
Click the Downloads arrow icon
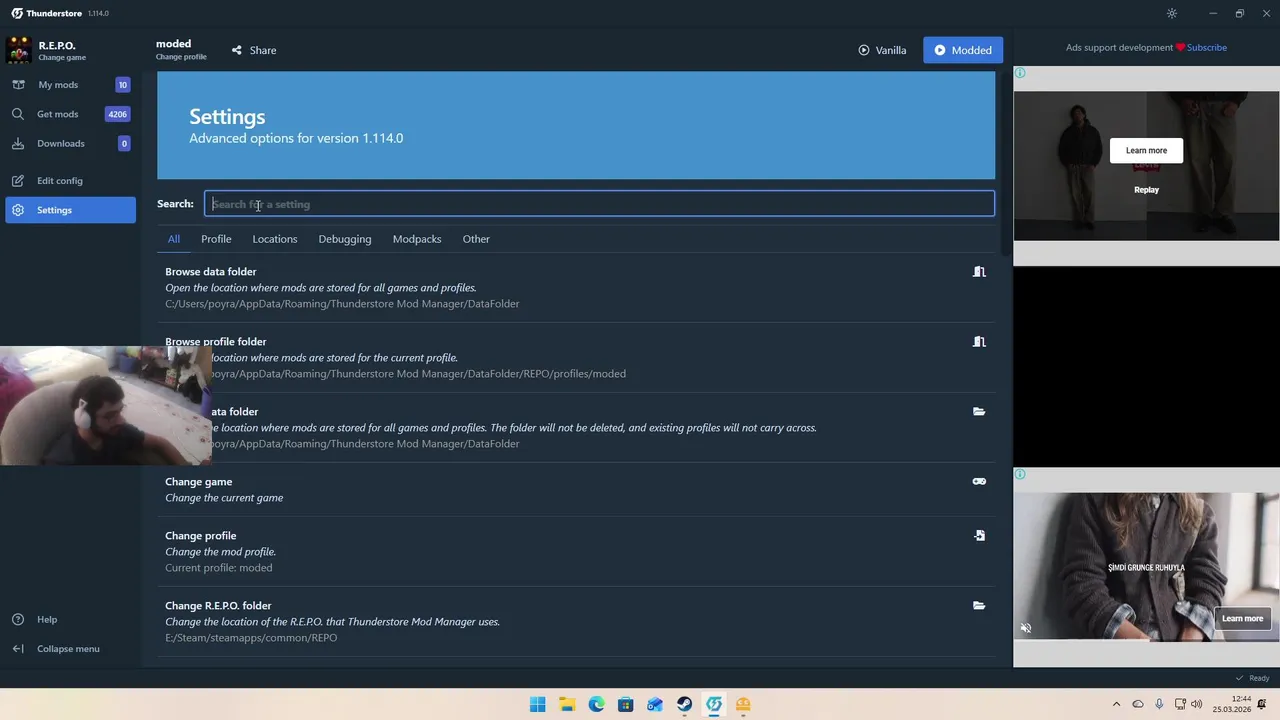click(18, 143)
